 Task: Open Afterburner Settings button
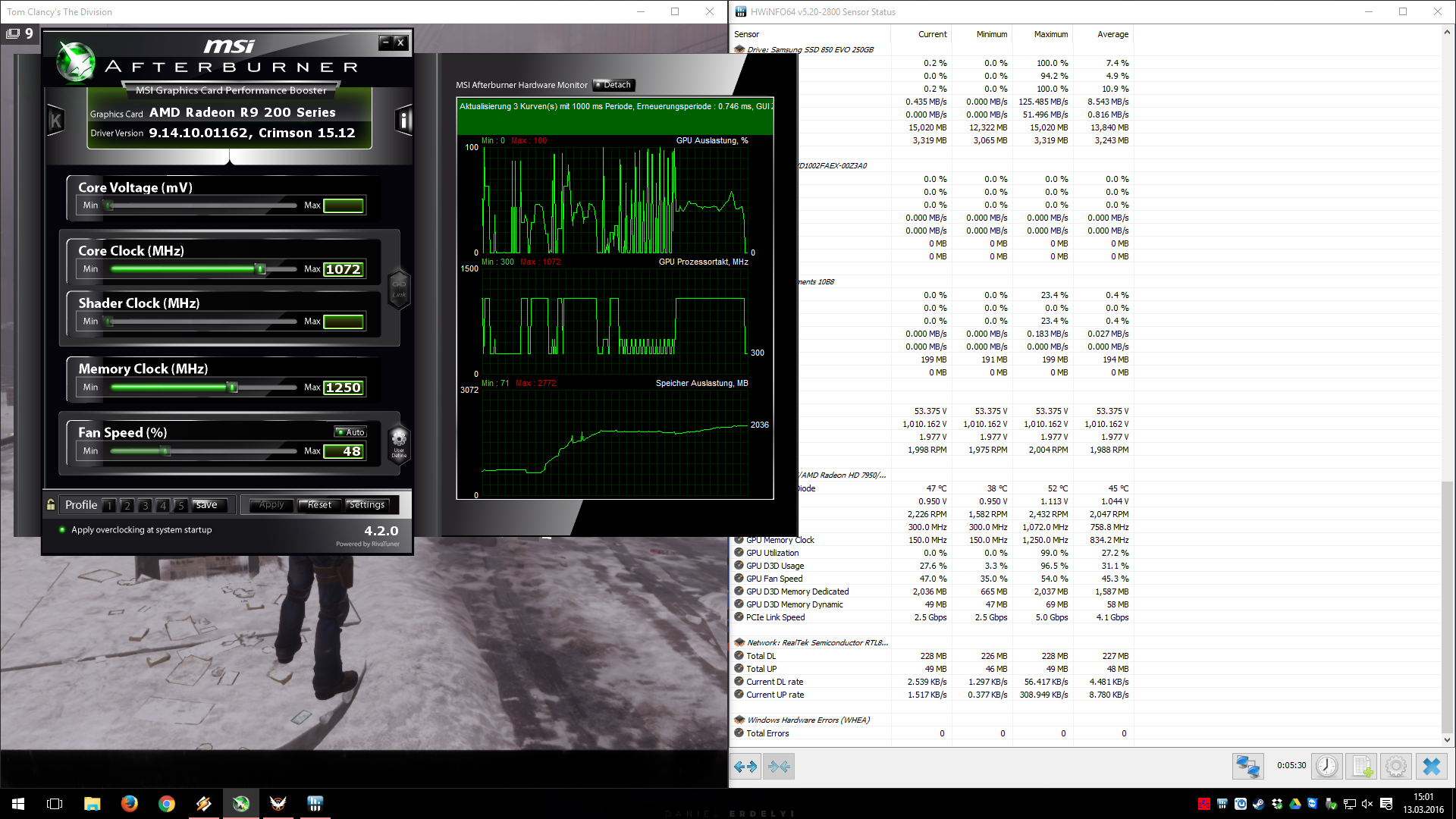(x=367, y=505)
